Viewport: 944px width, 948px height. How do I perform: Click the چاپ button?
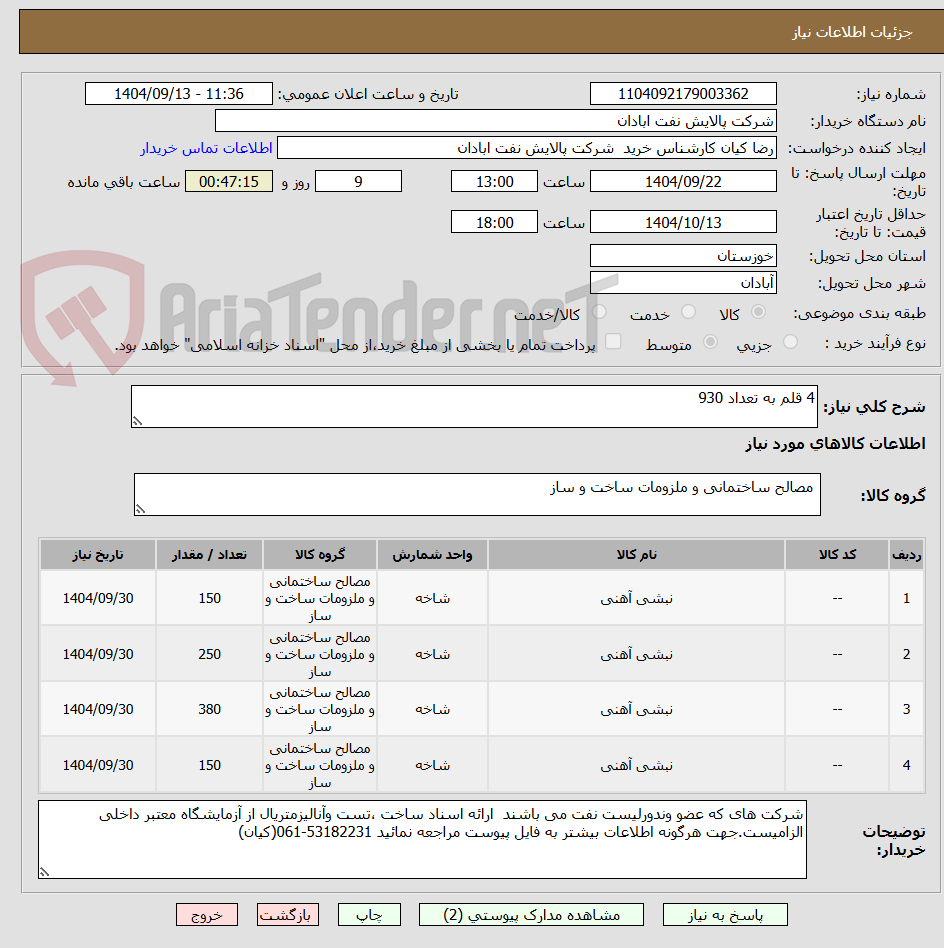[369, 914]
